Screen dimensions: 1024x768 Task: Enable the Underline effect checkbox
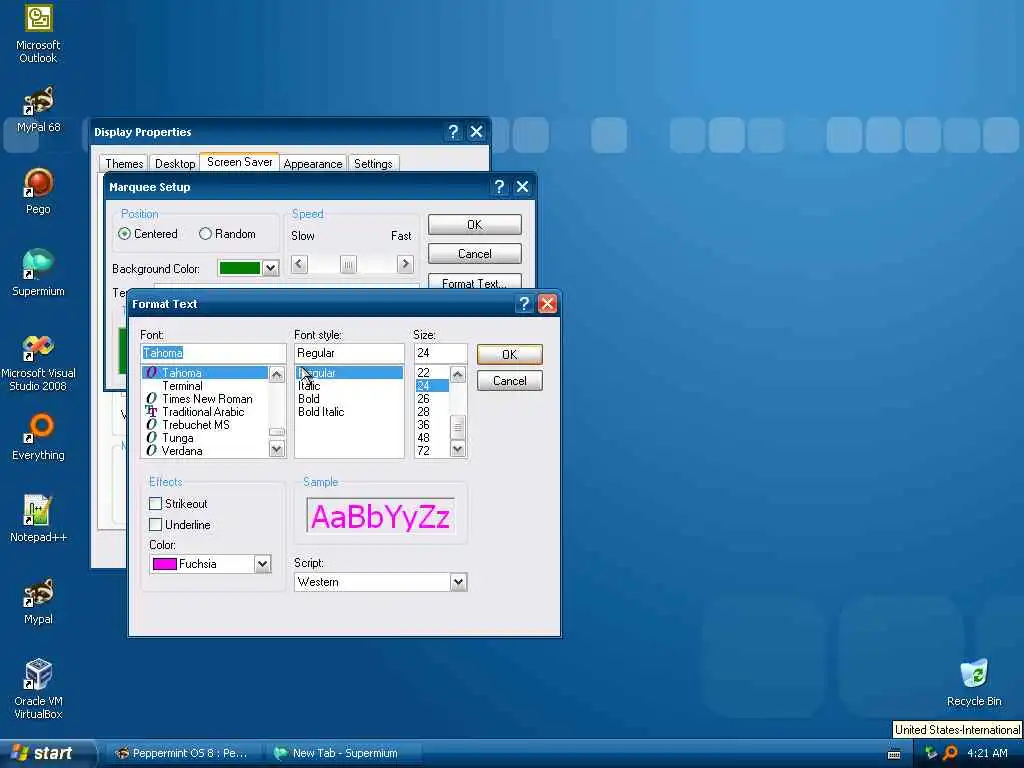click(x=155, y=524)
